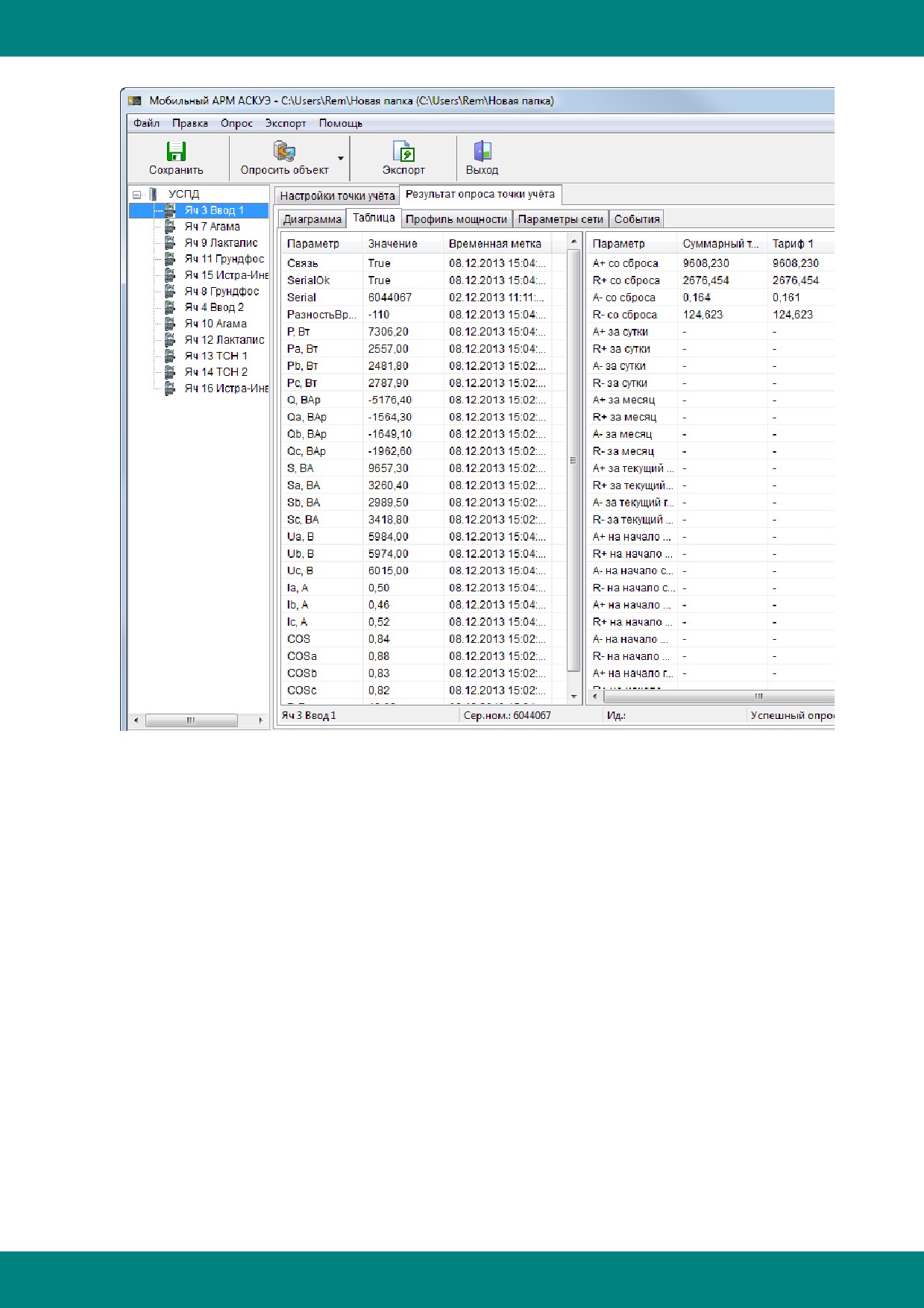The width and height of the screenshot is (924, 1308).
Task: Click the meter icon beside Яч 14 ТСН 2
Action: 170,372
